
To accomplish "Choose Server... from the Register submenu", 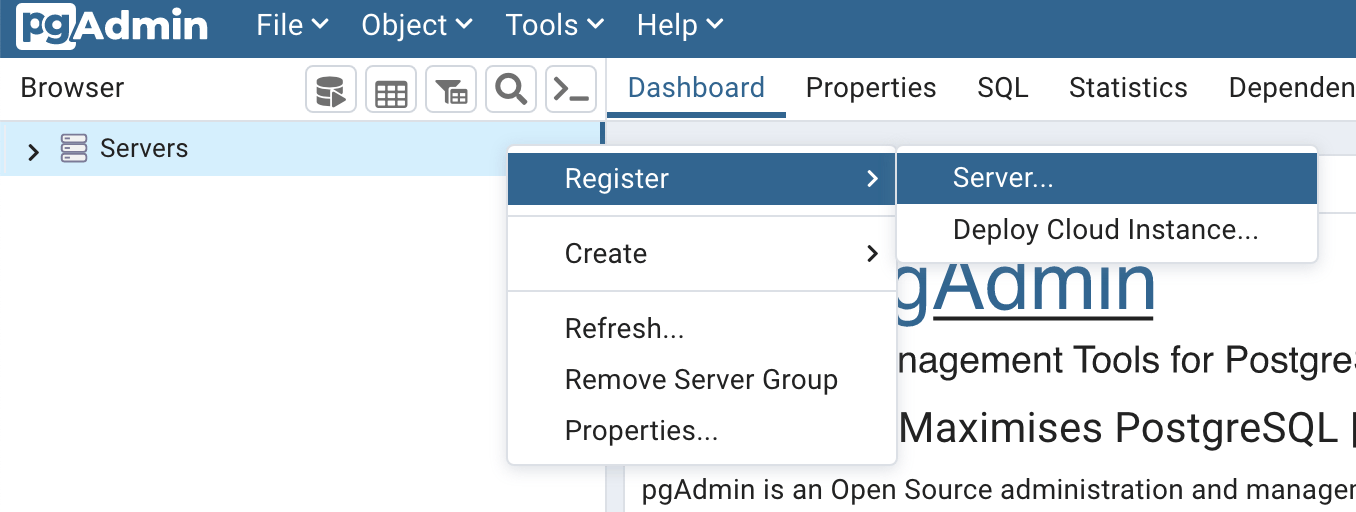I will tap(1107, 179).
